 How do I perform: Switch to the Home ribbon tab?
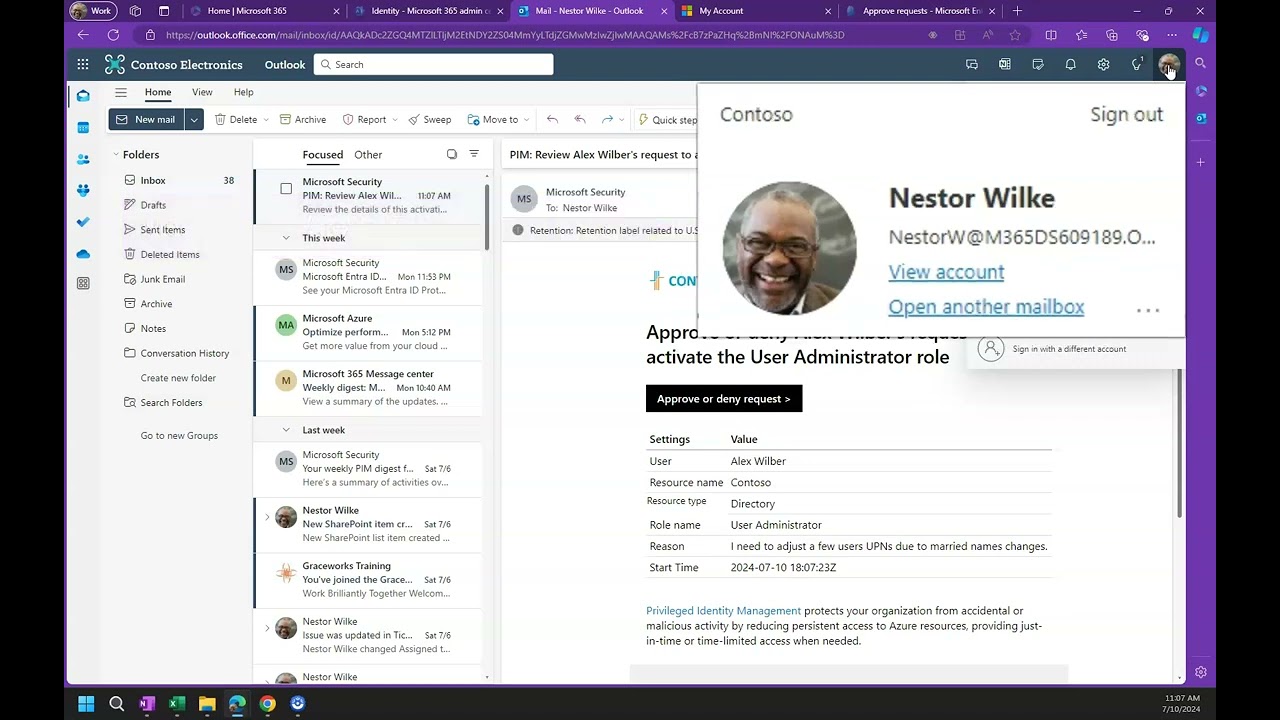158,92
